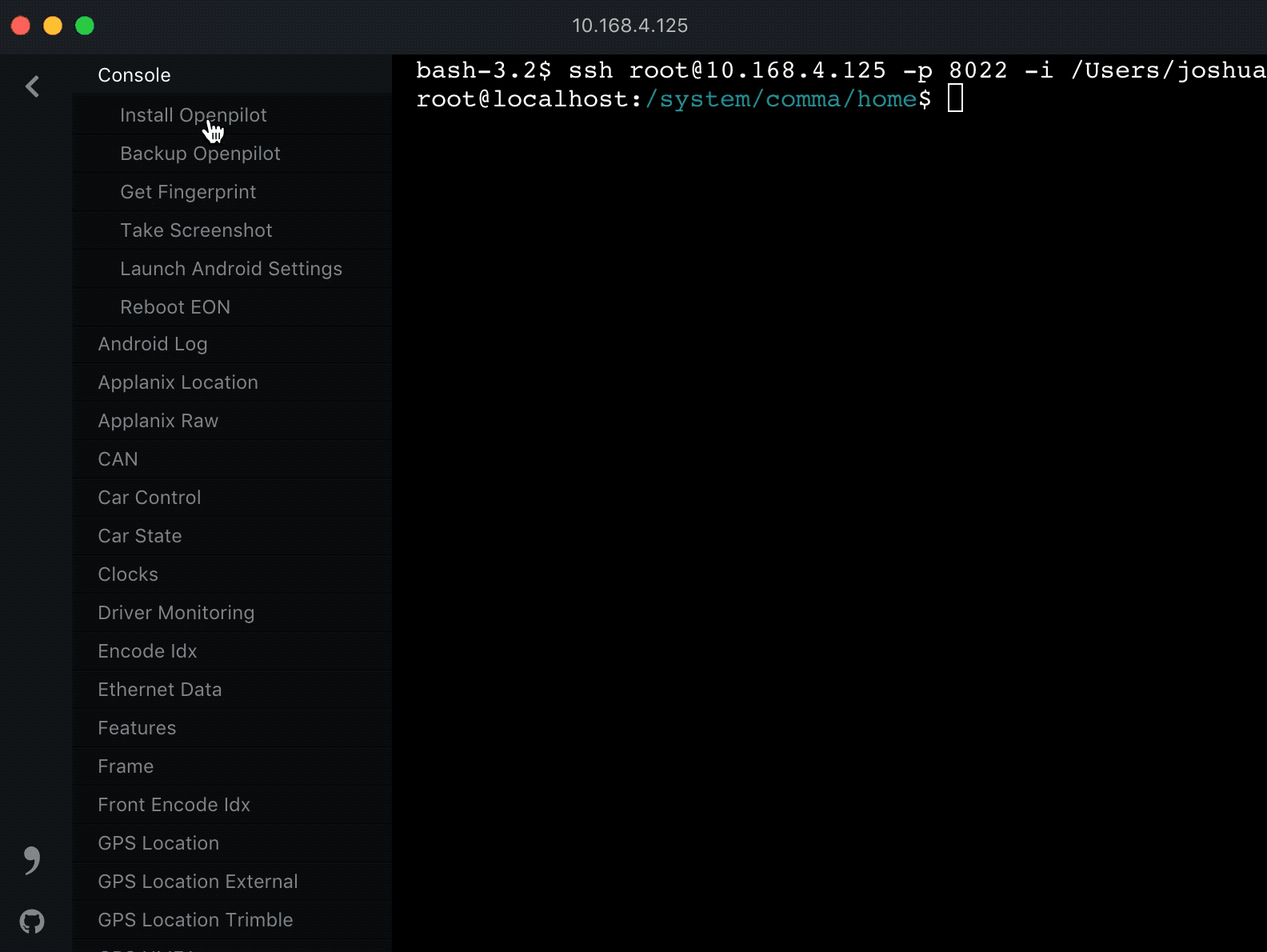
Task: Select Encode Idx
Action: pos(232,651)
